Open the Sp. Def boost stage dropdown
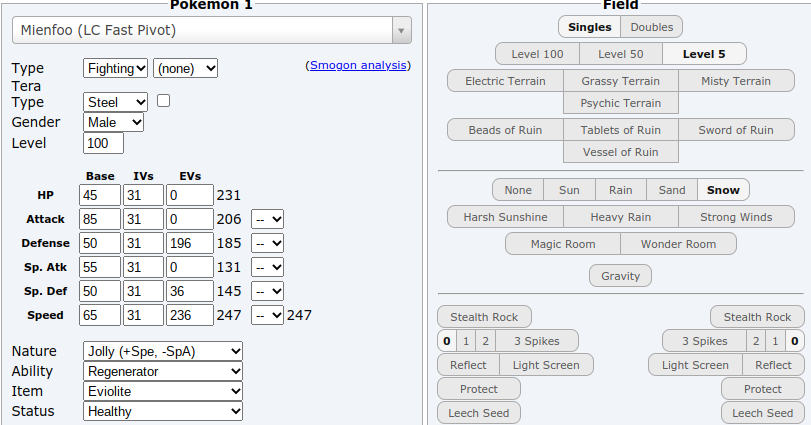Image resolution: width=811 pixels, height=425 pixels. 267,291
